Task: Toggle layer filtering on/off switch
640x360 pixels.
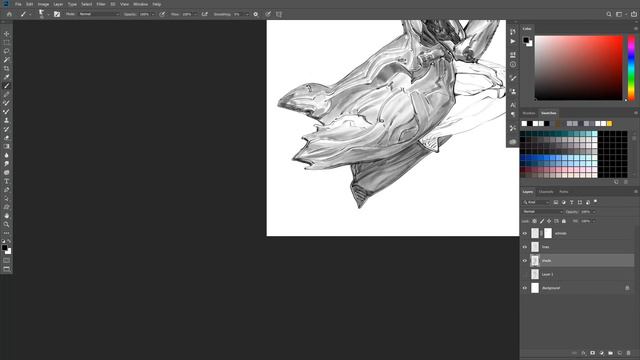Action: [x=596, y=202]
